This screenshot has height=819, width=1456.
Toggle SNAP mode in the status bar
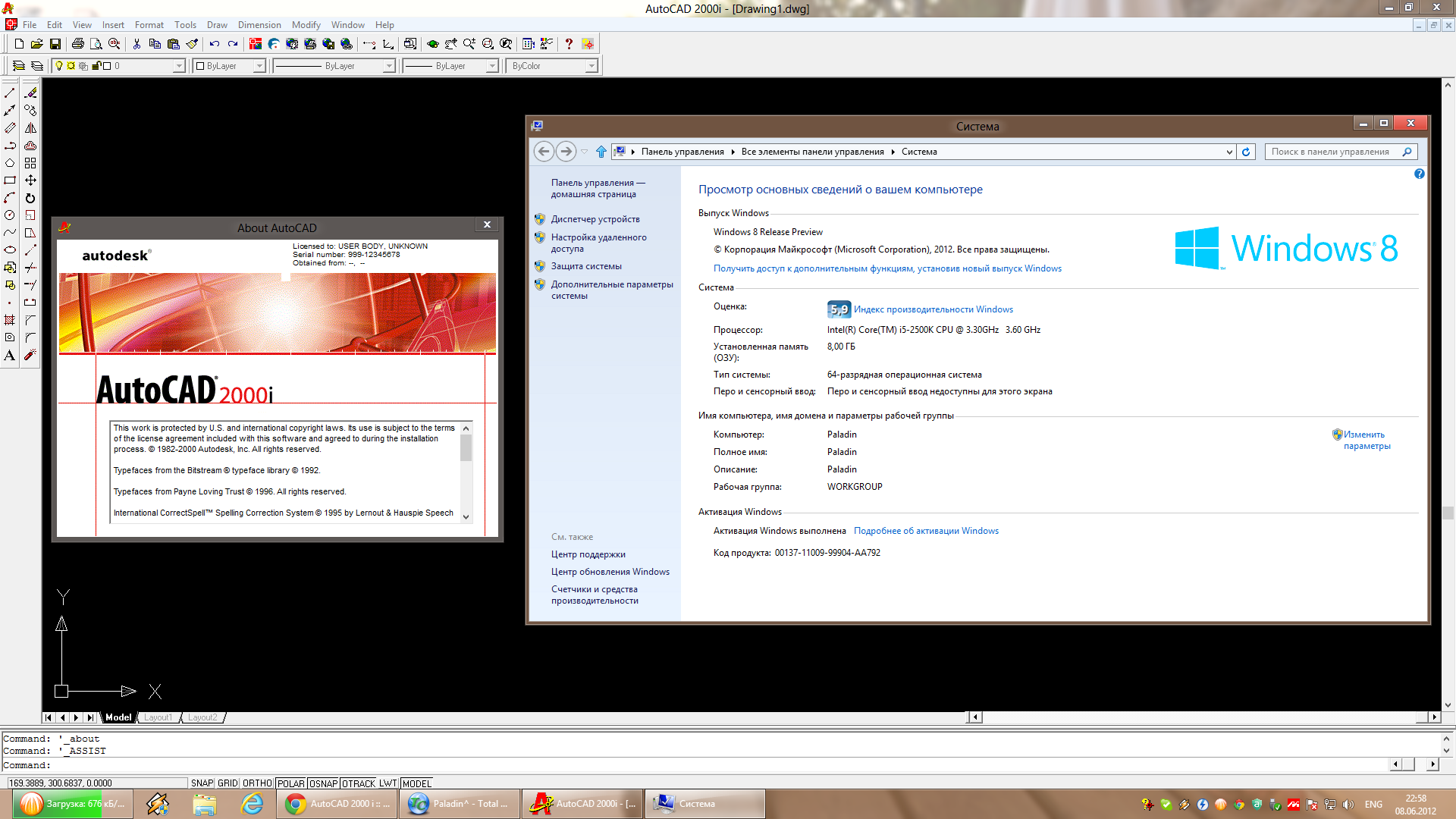pyautogui.click(x=202, y=783)
